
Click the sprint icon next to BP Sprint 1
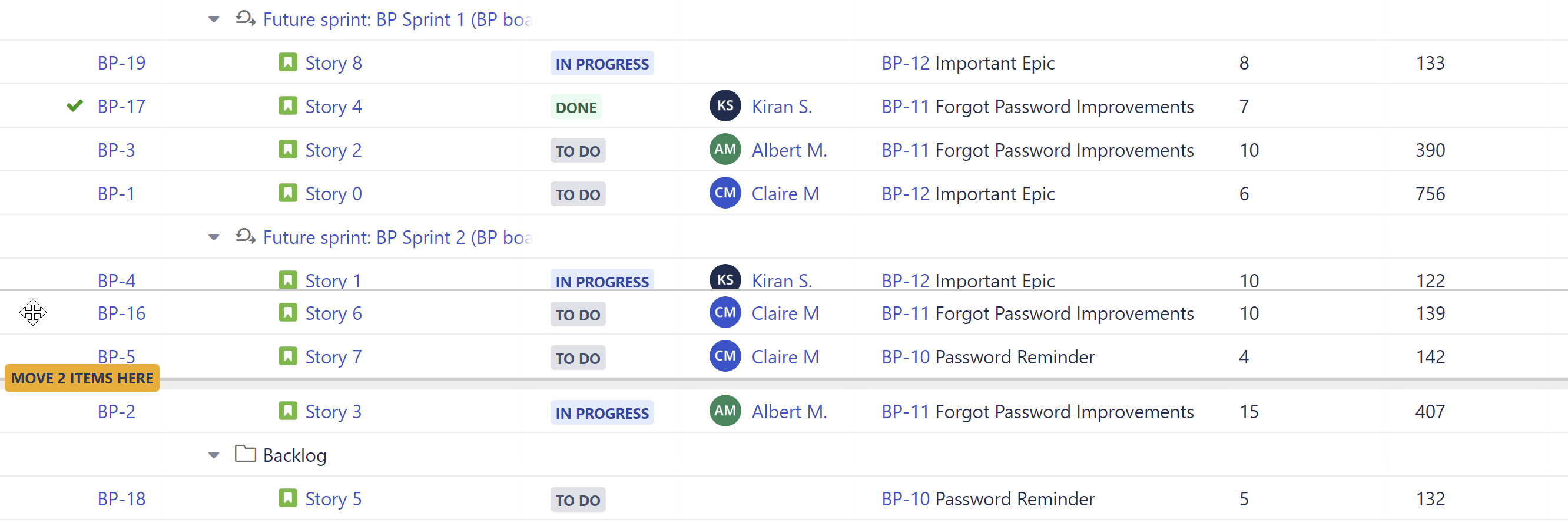[244, 18]
